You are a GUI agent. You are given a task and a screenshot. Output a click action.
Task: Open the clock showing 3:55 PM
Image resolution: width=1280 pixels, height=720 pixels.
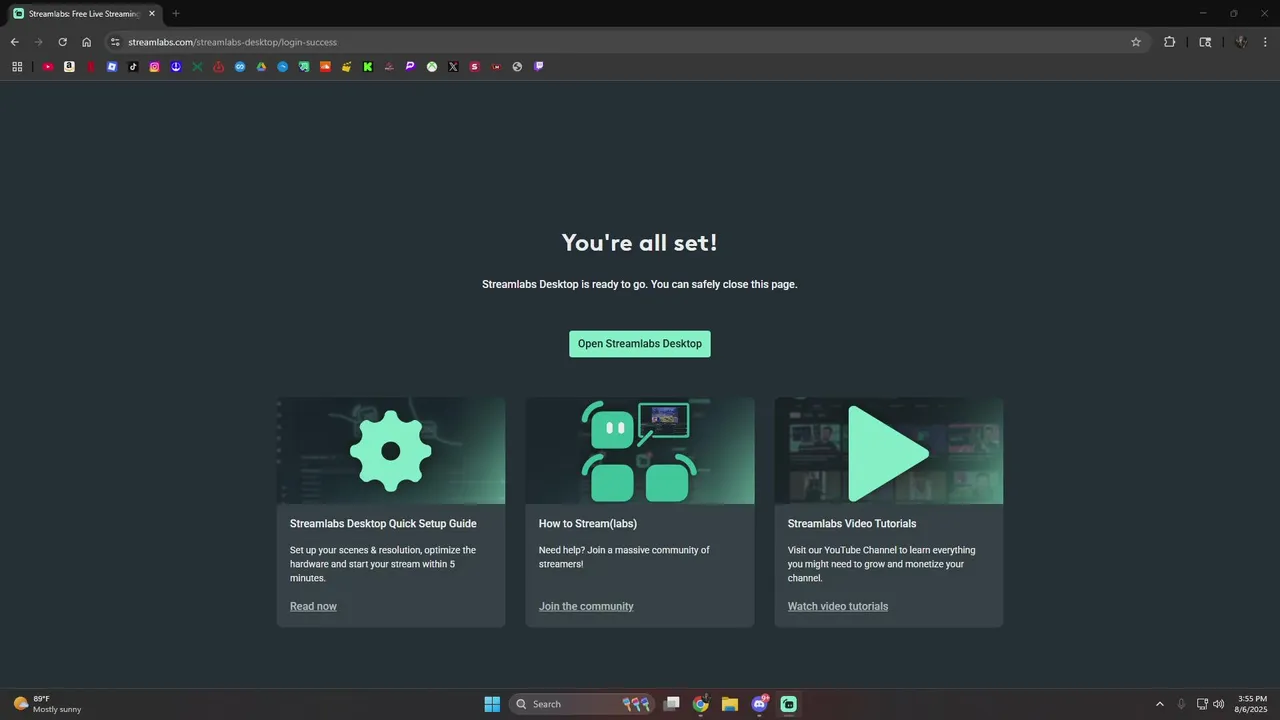(x=1252, y=704)
